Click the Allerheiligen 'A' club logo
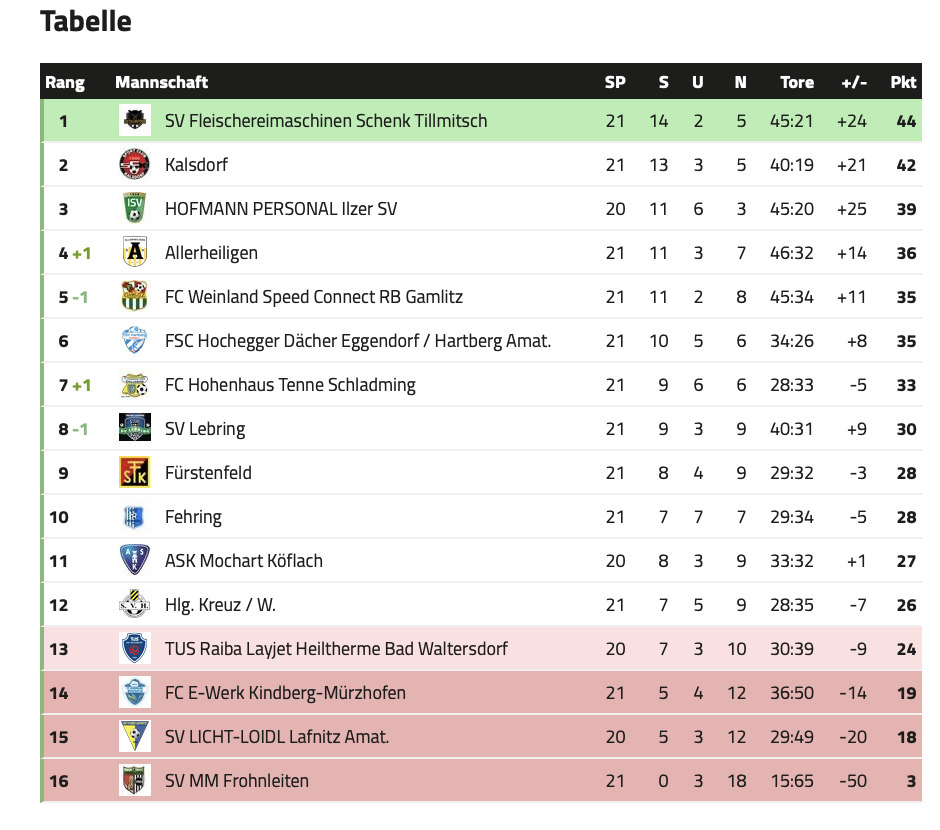 coord(134,252)
